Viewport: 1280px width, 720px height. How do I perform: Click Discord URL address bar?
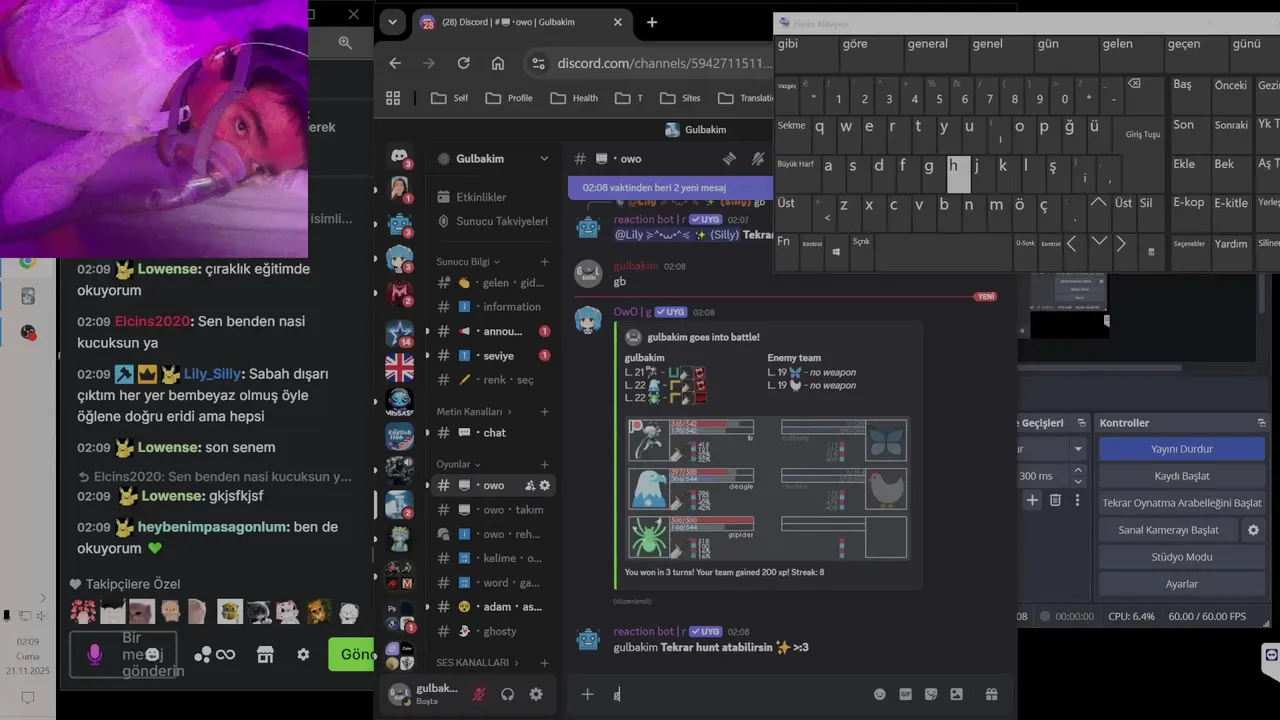pyautogui.click(x=650, y=63)
